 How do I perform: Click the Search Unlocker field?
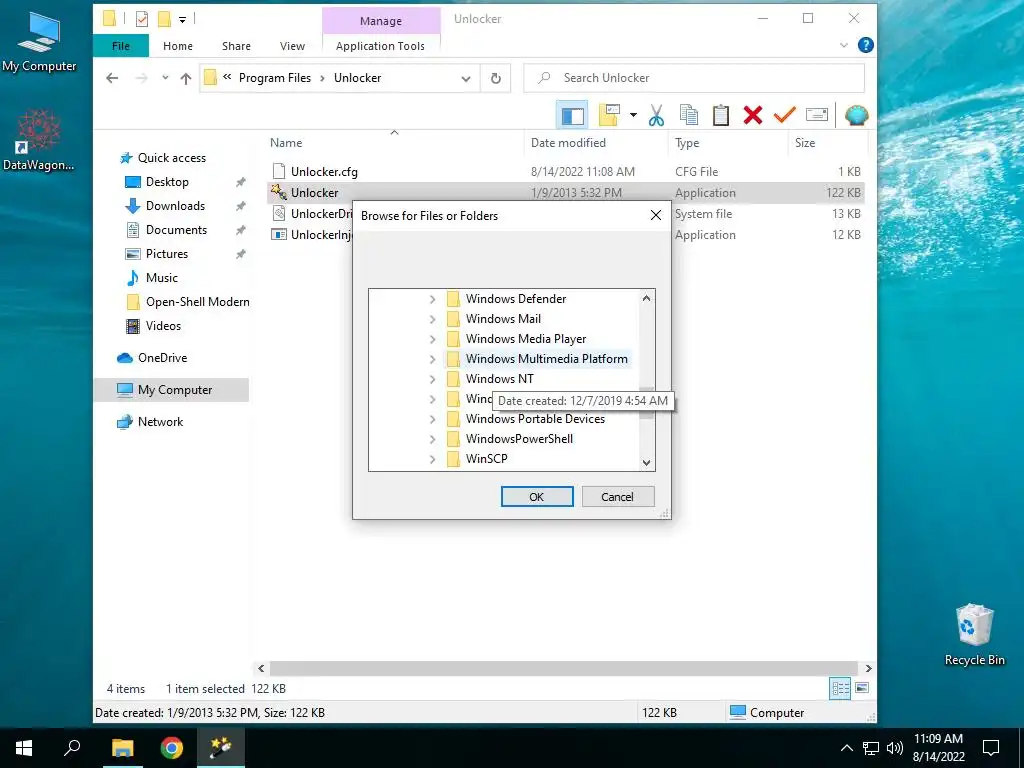pyautogui.click(x=694, y=78)
